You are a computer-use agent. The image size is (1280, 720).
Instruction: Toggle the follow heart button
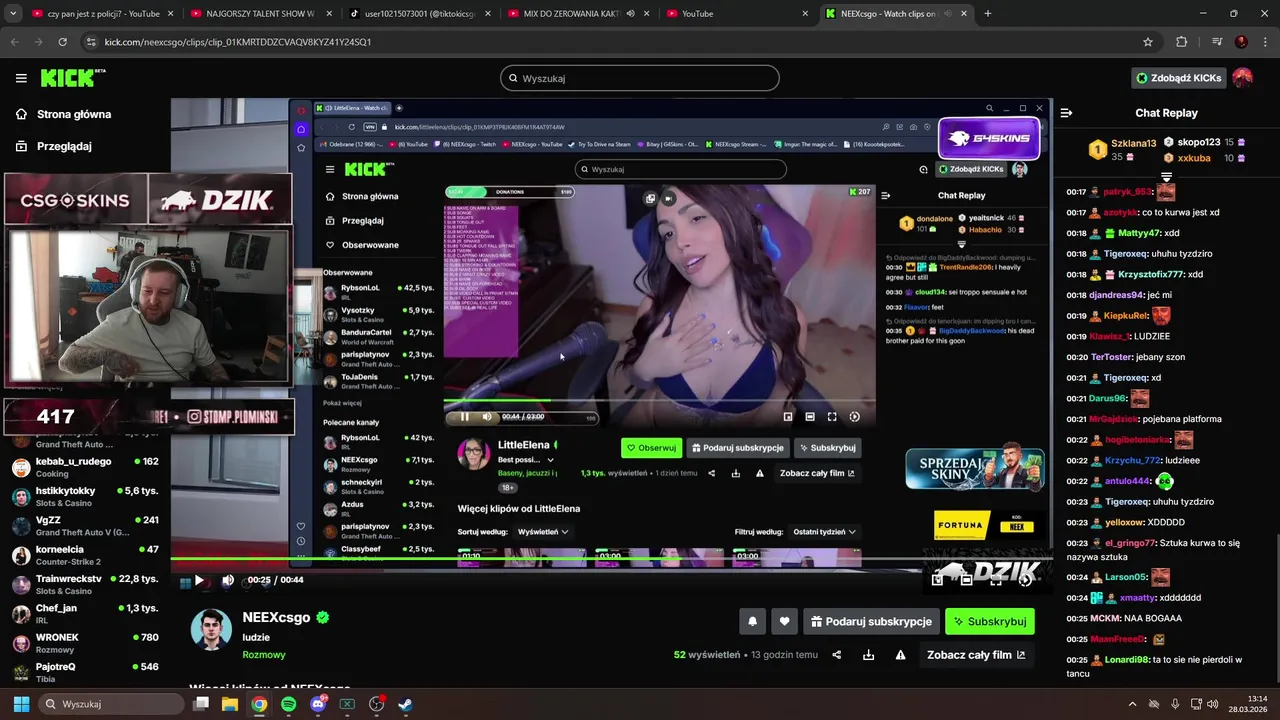tap(784, 621)
